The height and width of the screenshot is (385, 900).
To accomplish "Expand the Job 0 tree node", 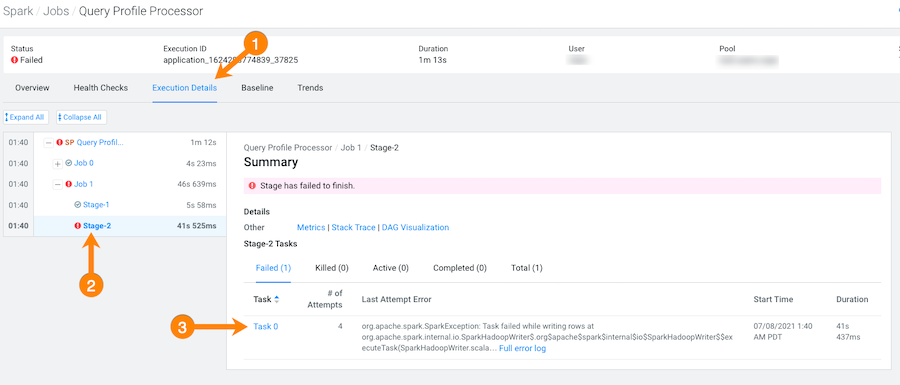I will [57, 164].
